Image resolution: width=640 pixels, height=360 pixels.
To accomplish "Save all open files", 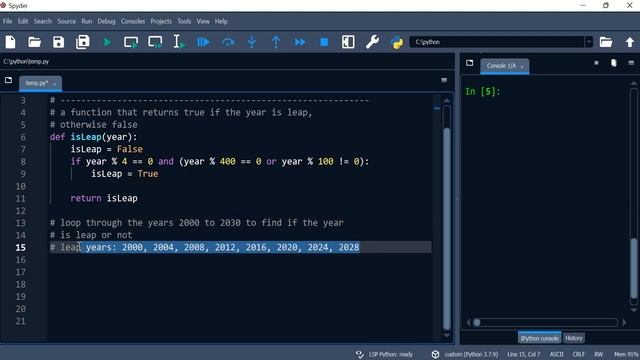I will (x=82, y=42).
